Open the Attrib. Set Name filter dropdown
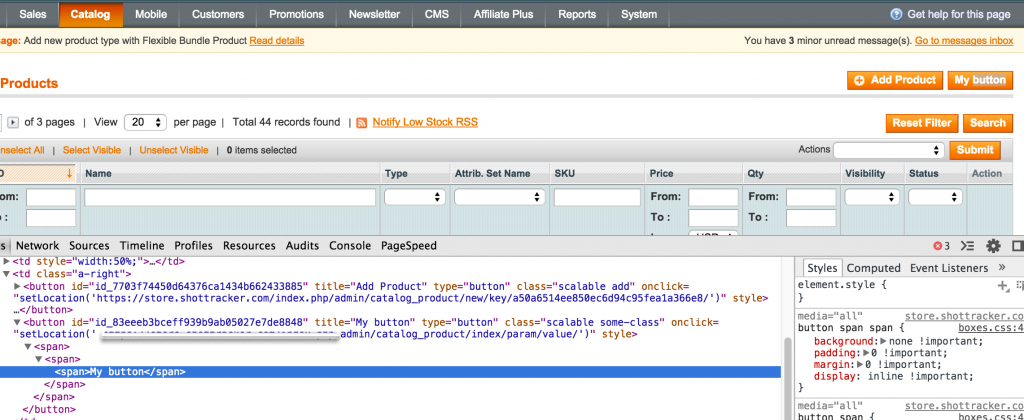1024x420 pixels. pyautogui.click(x=500, y=197)
